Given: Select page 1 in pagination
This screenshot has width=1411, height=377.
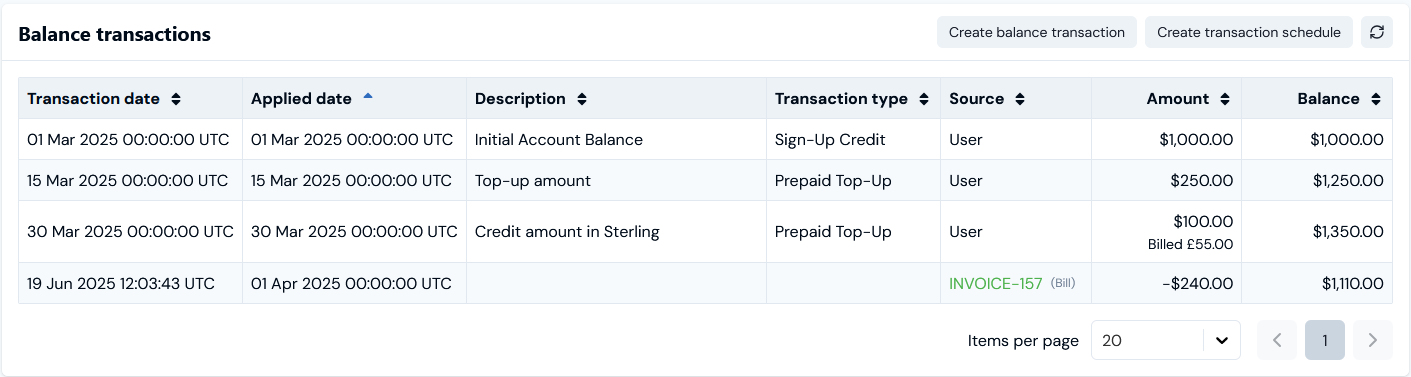Looking at the screenshot, I should click(x=1325, y=340).
